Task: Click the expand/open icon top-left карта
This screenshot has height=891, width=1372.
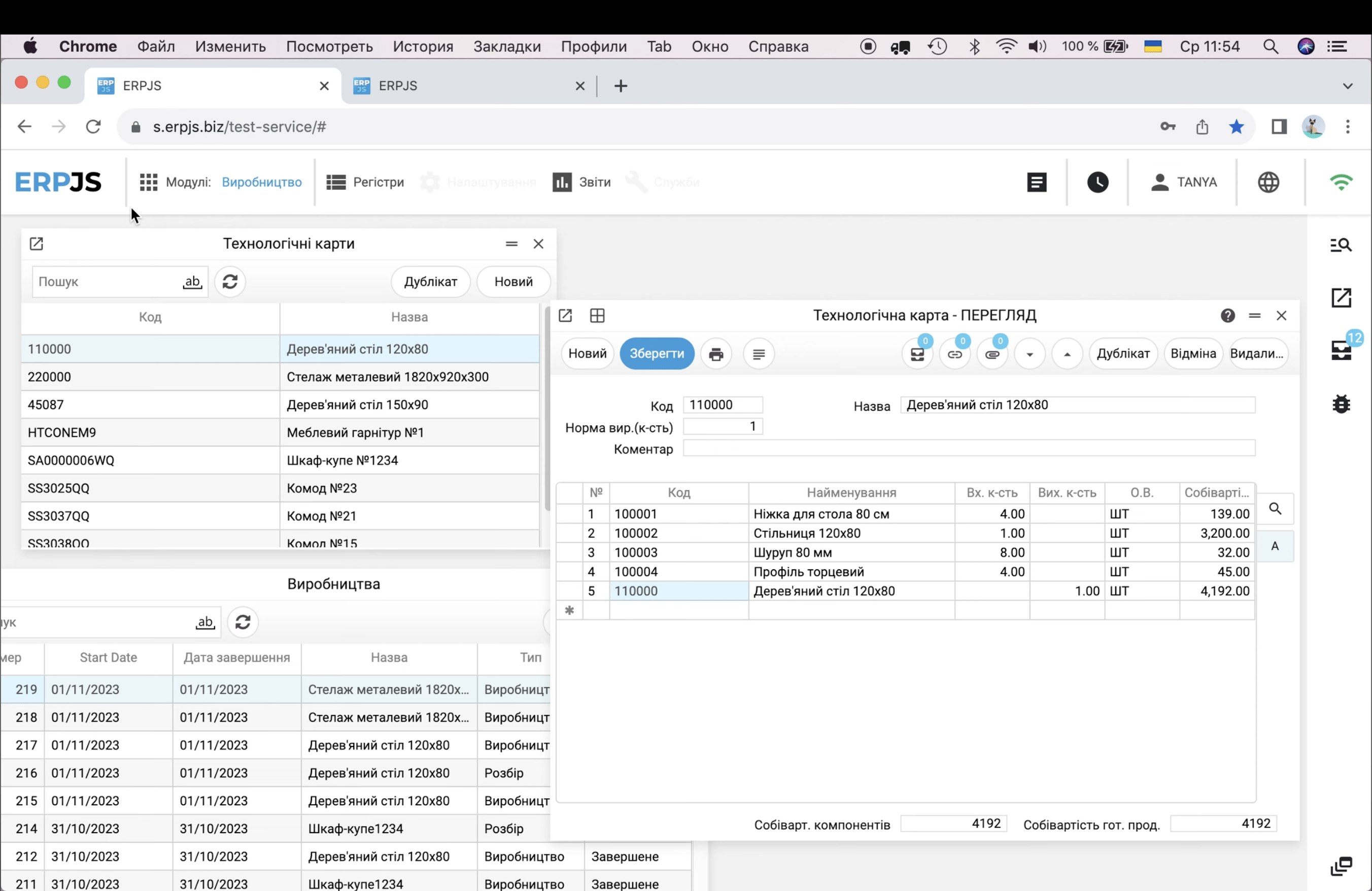Action: pyautogui.click(x=566, y=315)
